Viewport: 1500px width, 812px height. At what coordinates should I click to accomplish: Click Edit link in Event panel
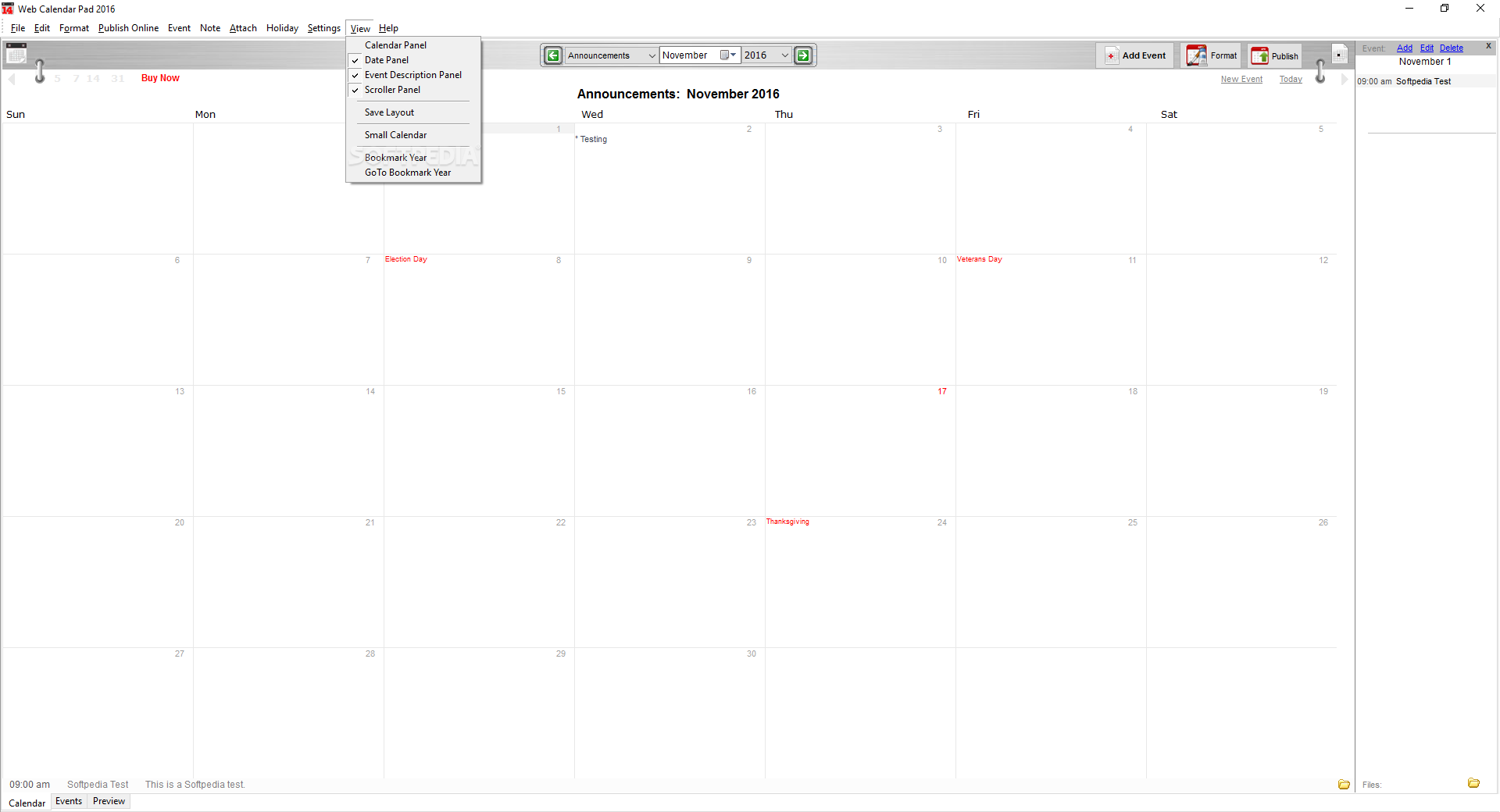point(1427,48)
